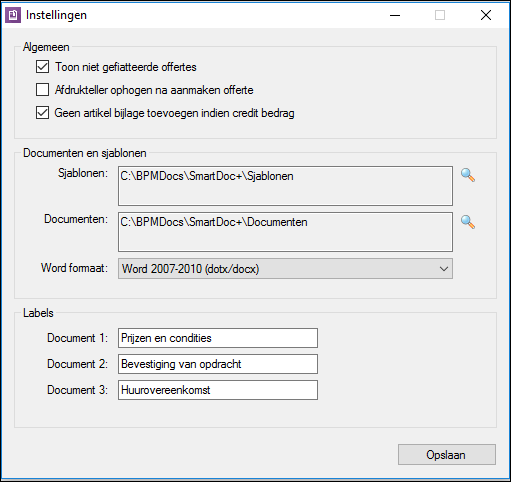Uncheck 'Geen artikel bijlage toevoegen indien credit bedrag'

[x=42, y=113]
